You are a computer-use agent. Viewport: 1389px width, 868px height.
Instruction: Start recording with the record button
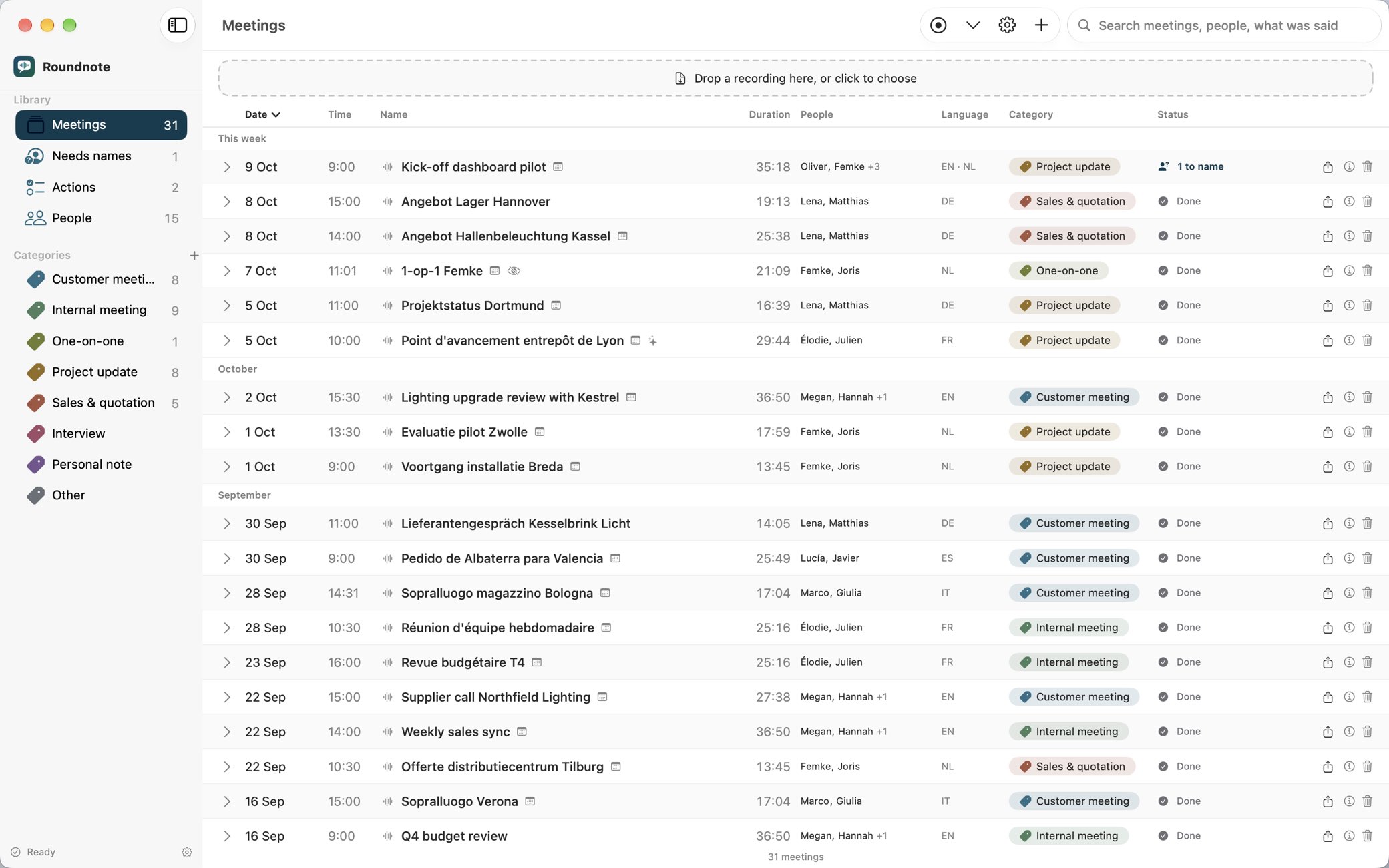[x=938, y=25]
